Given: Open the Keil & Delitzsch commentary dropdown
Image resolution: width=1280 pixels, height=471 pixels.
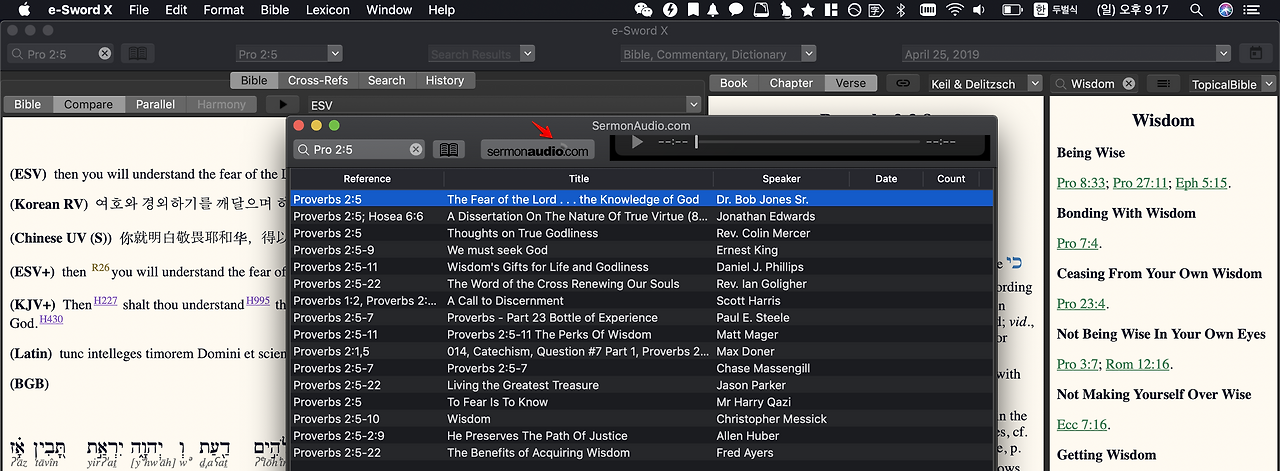Looking at the screenshot, I should 1034,84.
